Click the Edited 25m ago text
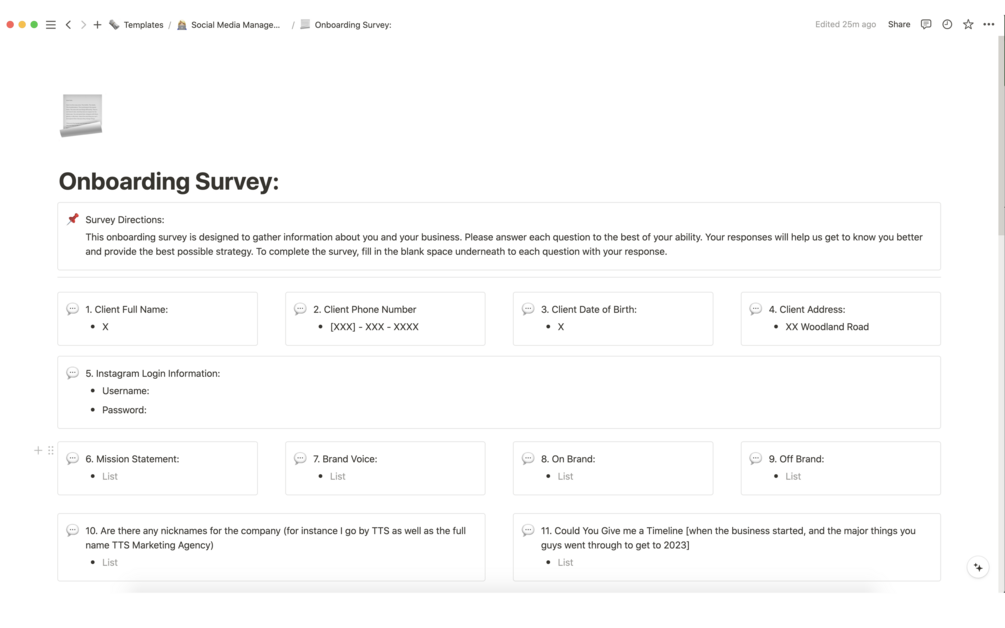This screenshot has height=628, width=1005. pyautogui.click(x=845, y=25)
